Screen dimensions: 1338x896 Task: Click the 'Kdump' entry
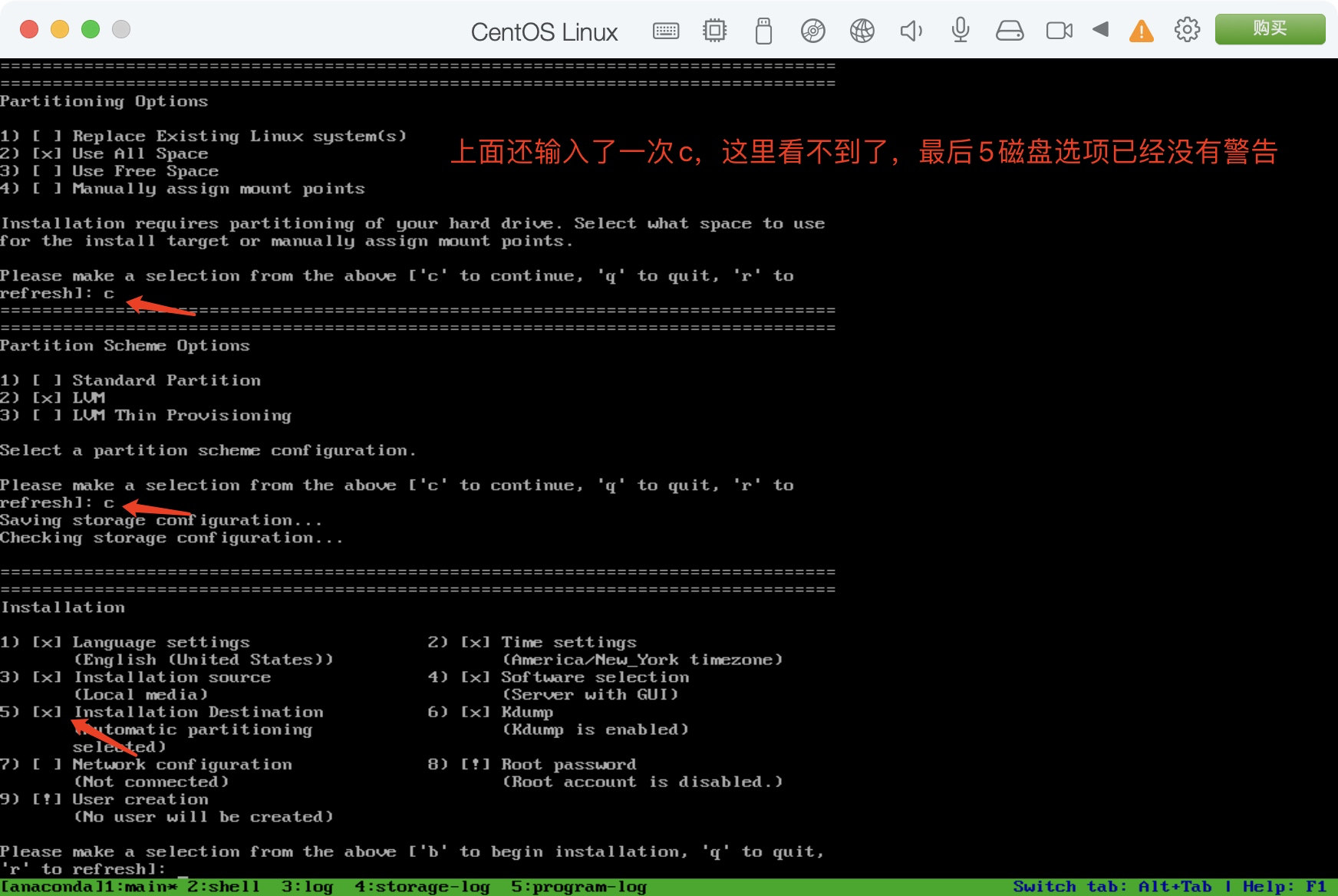click(x=527, y=712)
